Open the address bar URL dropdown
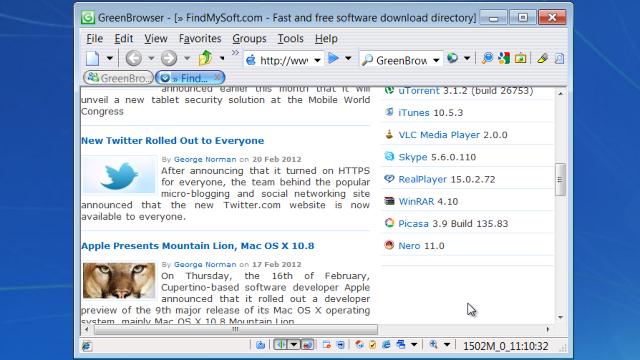 click(317, 60)
